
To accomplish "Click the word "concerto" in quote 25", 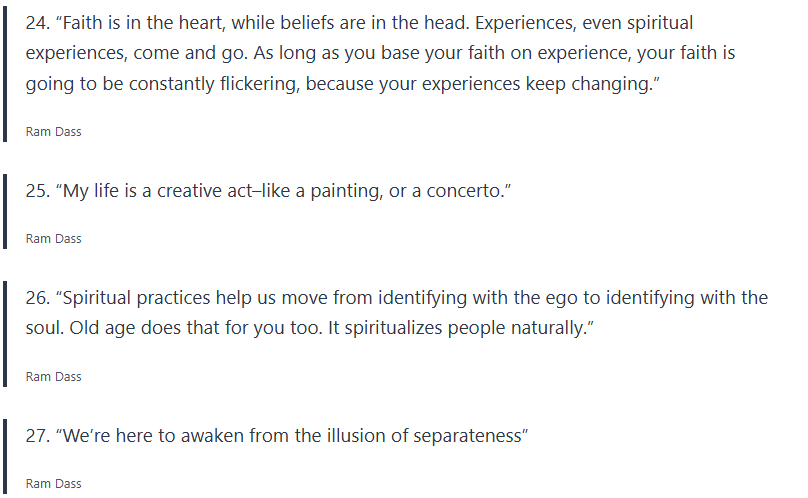I will pos(463,191).
